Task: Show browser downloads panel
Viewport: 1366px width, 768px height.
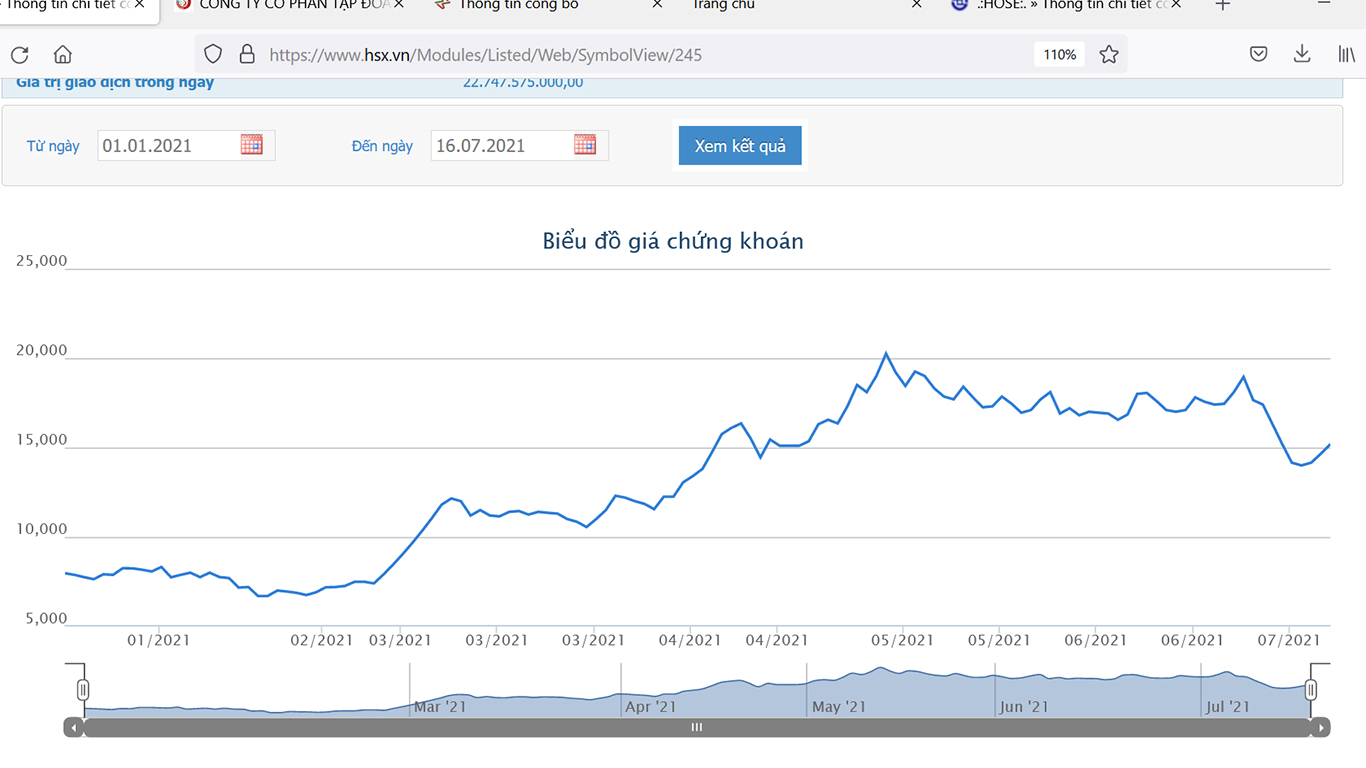Action: tap(1302, 54)
